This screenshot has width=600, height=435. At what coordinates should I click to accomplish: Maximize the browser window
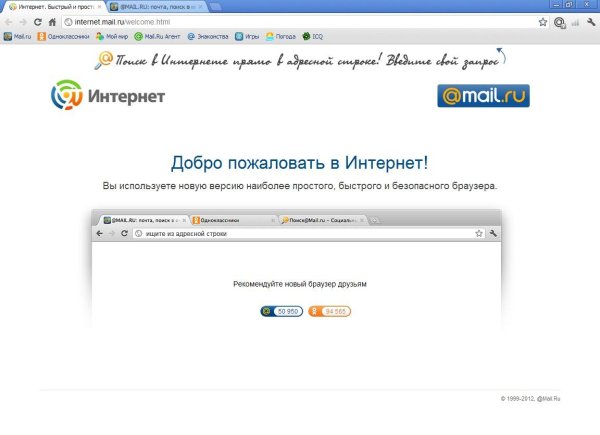click(570, 5)
